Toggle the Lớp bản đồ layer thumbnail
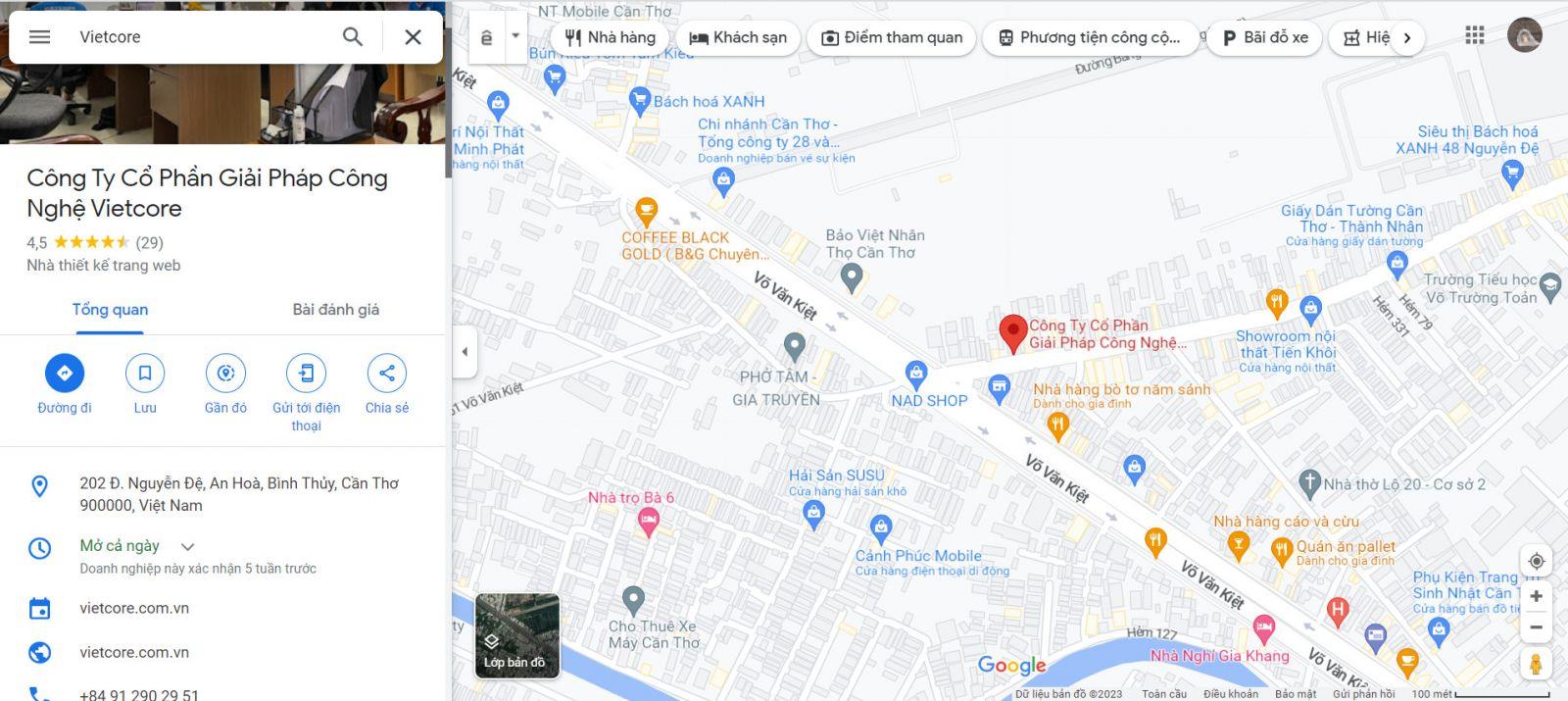 tap(517, 636)
